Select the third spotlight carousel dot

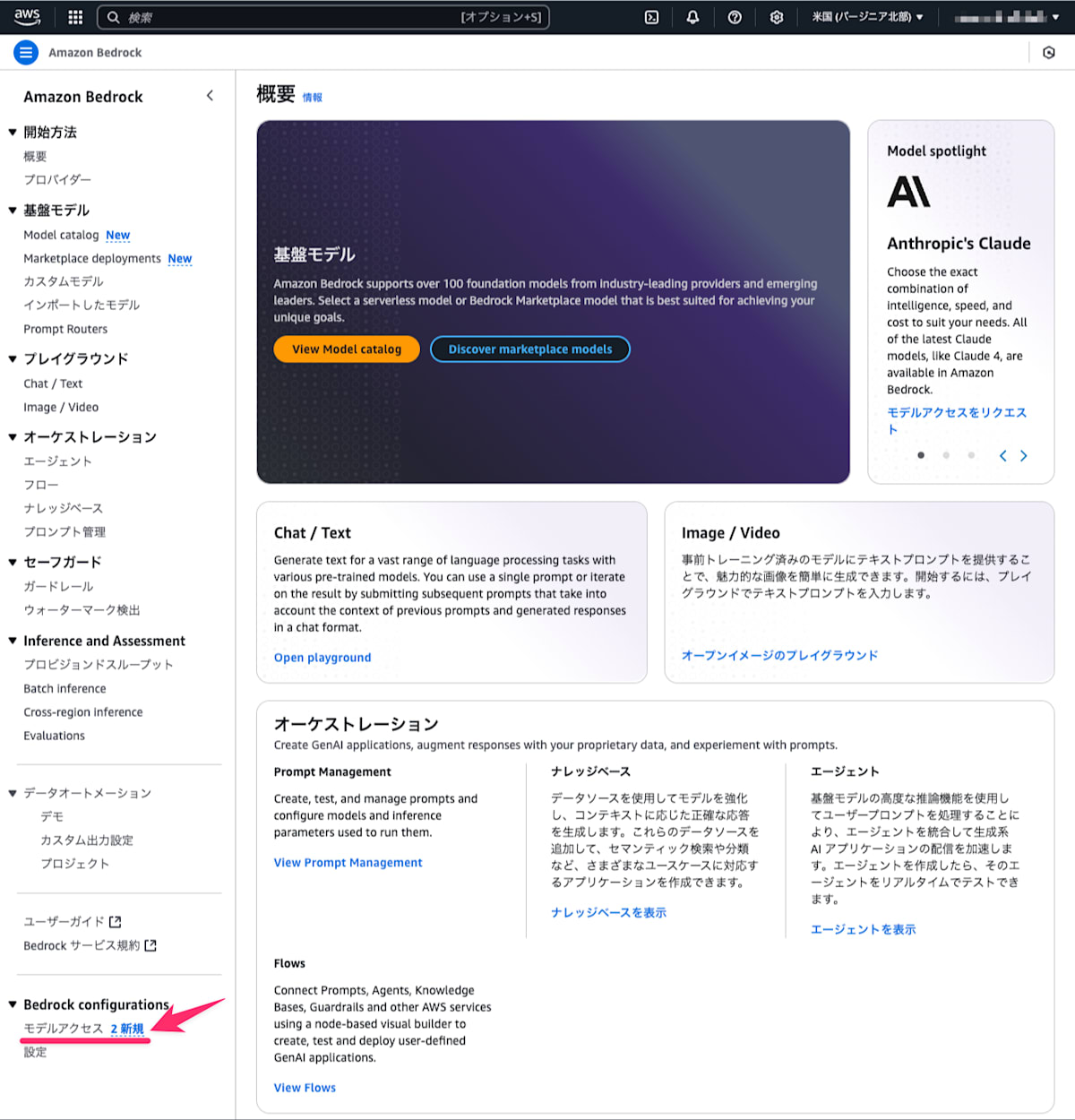pyautogui.click(x=971, y=455)
